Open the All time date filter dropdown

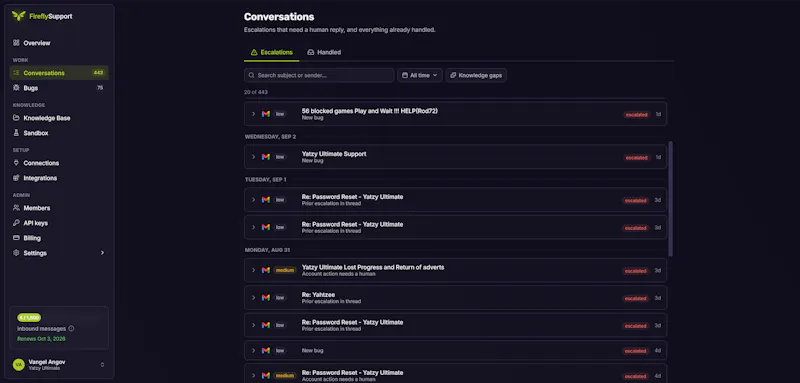point(420,75)
